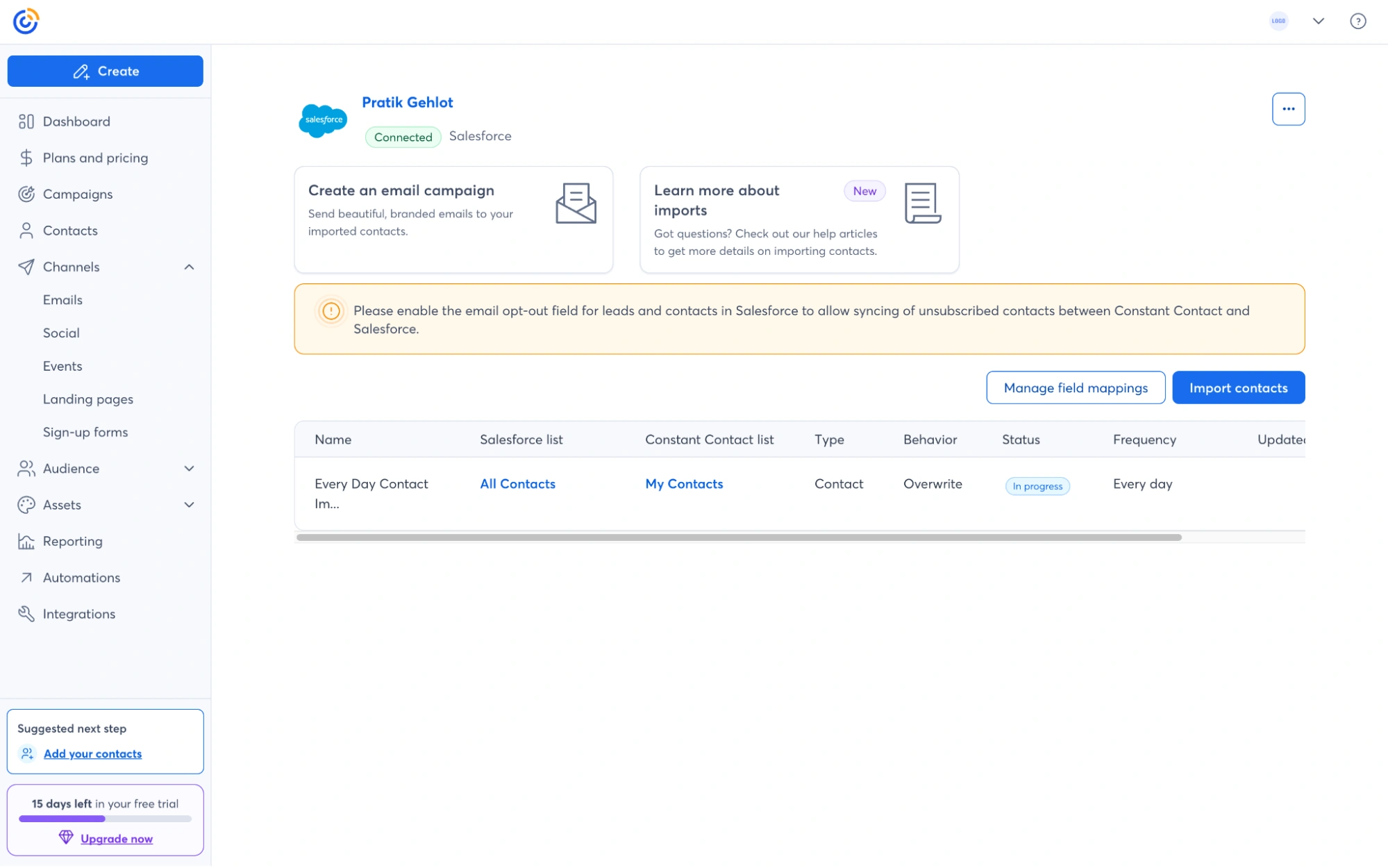This screenshot has width=1388, height=868.
Task: Click the free trial progress bar
Action: 105,818
